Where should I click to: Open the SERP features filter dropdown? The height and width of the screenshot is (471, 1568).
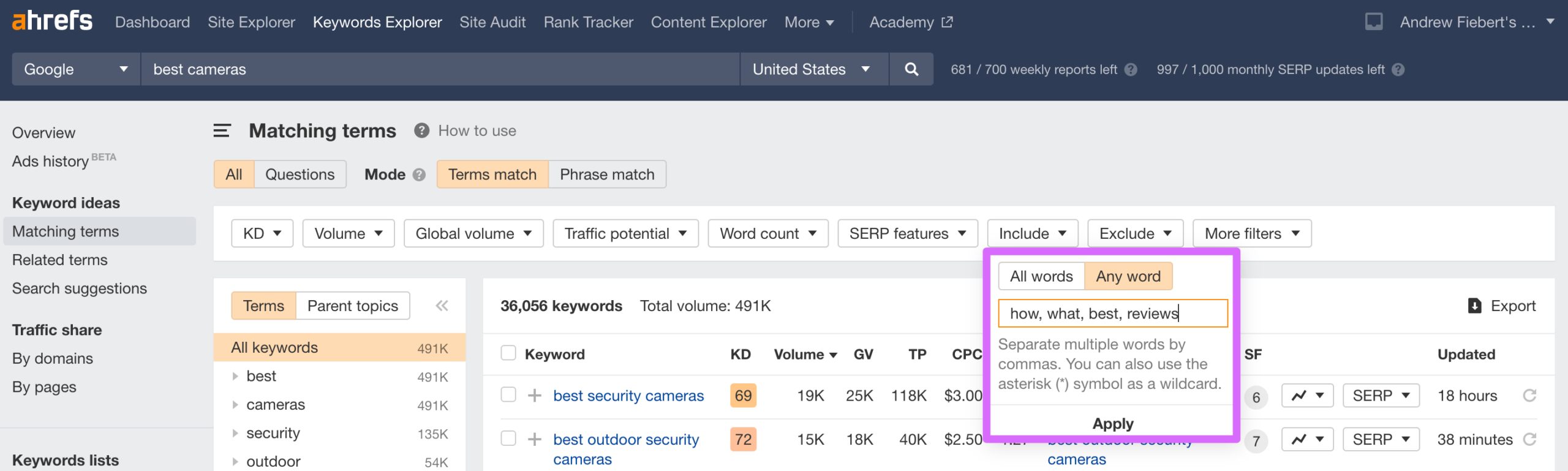908,233
